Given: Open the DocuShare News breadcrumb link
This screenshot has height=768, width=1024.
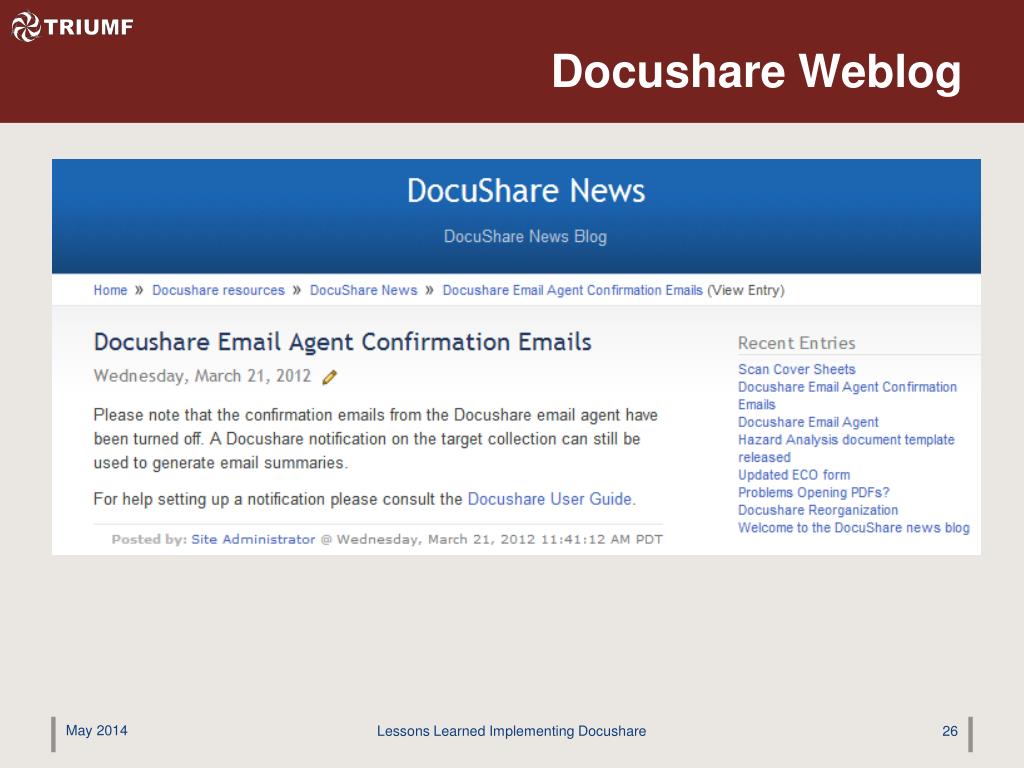Looking at the screenshot, I should click(363, 290).
